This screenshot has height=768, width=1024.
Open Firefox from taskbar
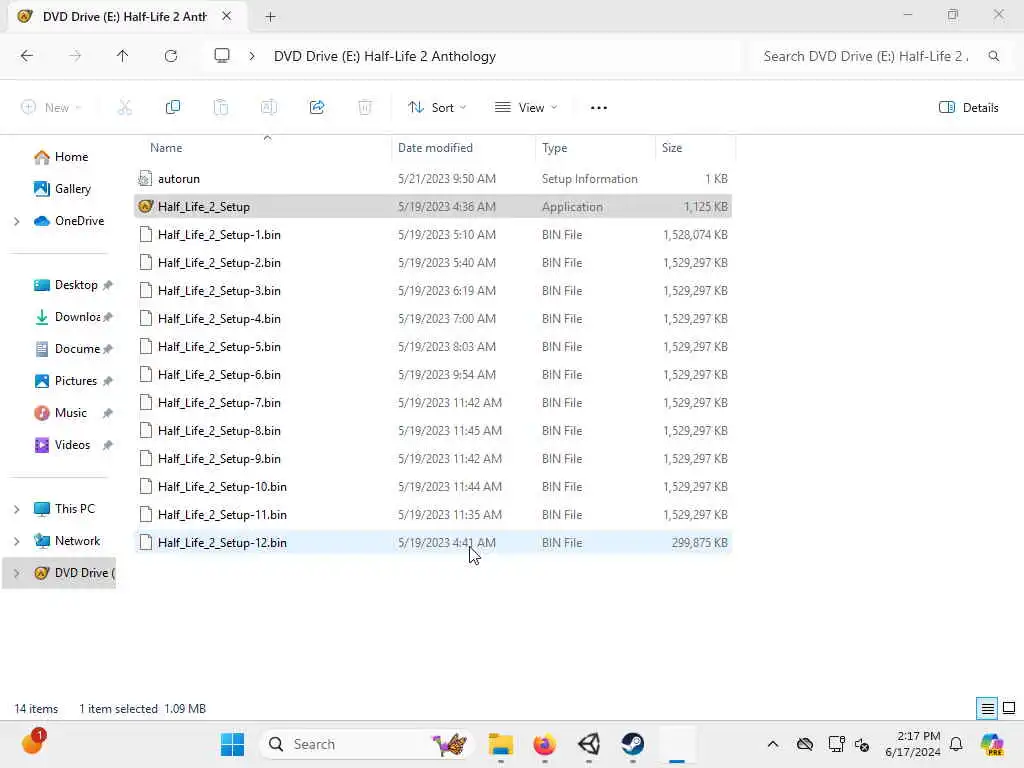545,744
